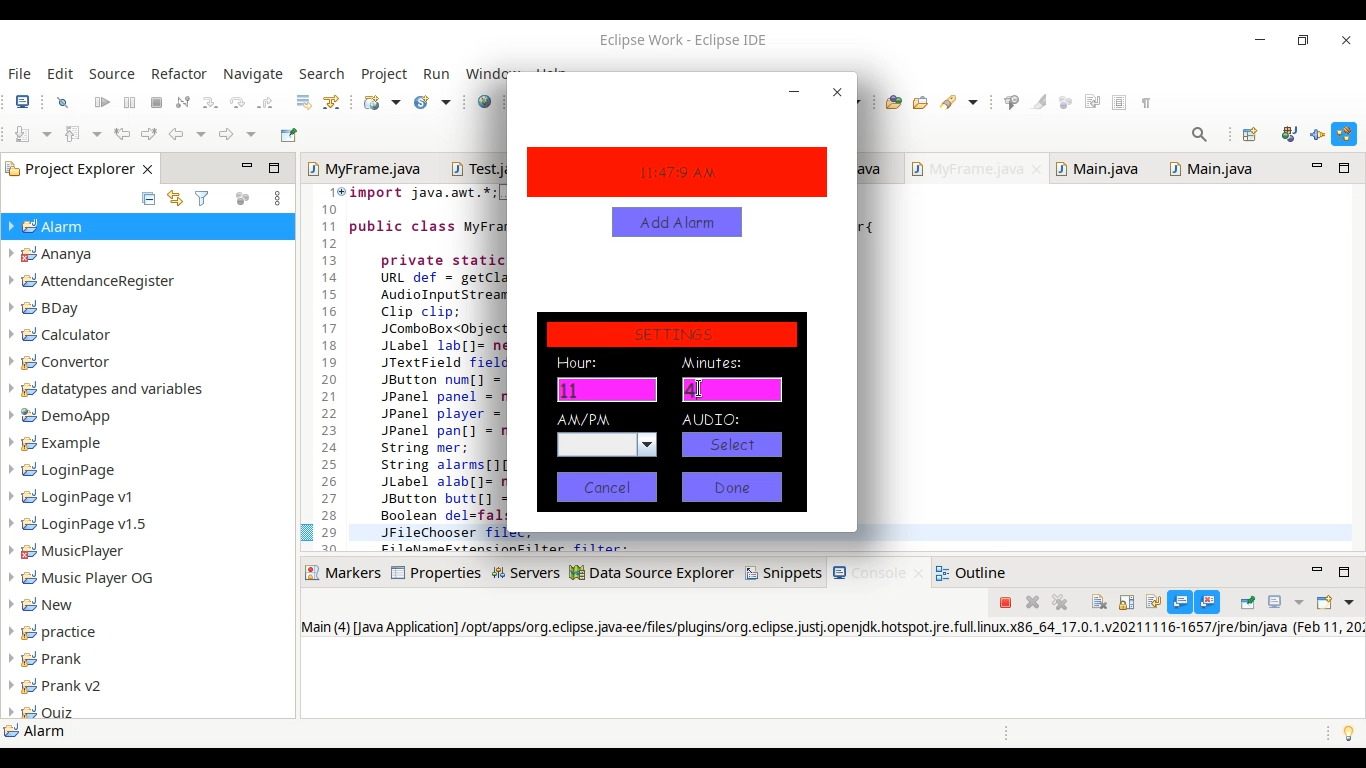Pin the Console view

[1247, 602]
